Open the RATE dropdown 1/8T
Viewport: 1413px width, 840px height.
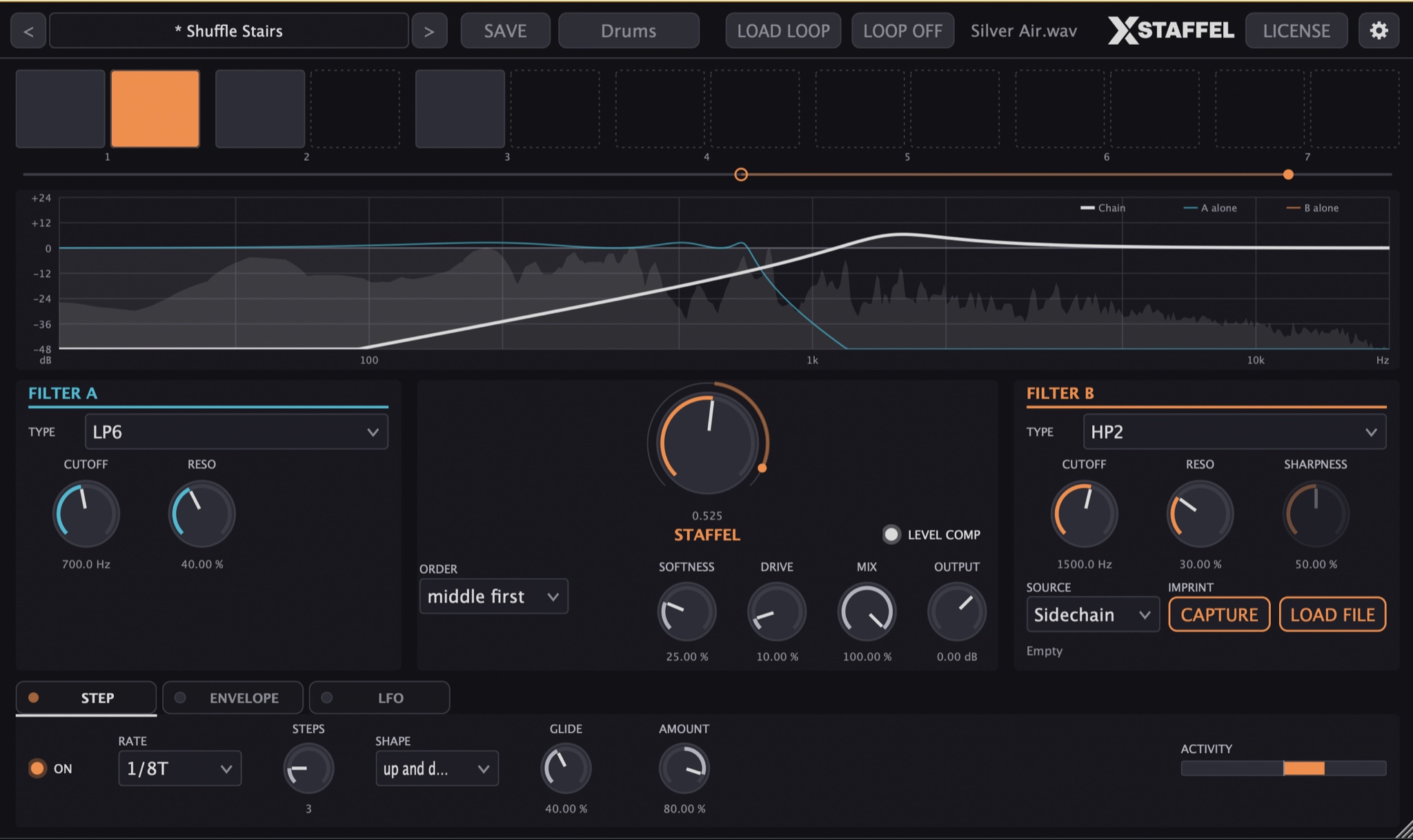point(180,768)
